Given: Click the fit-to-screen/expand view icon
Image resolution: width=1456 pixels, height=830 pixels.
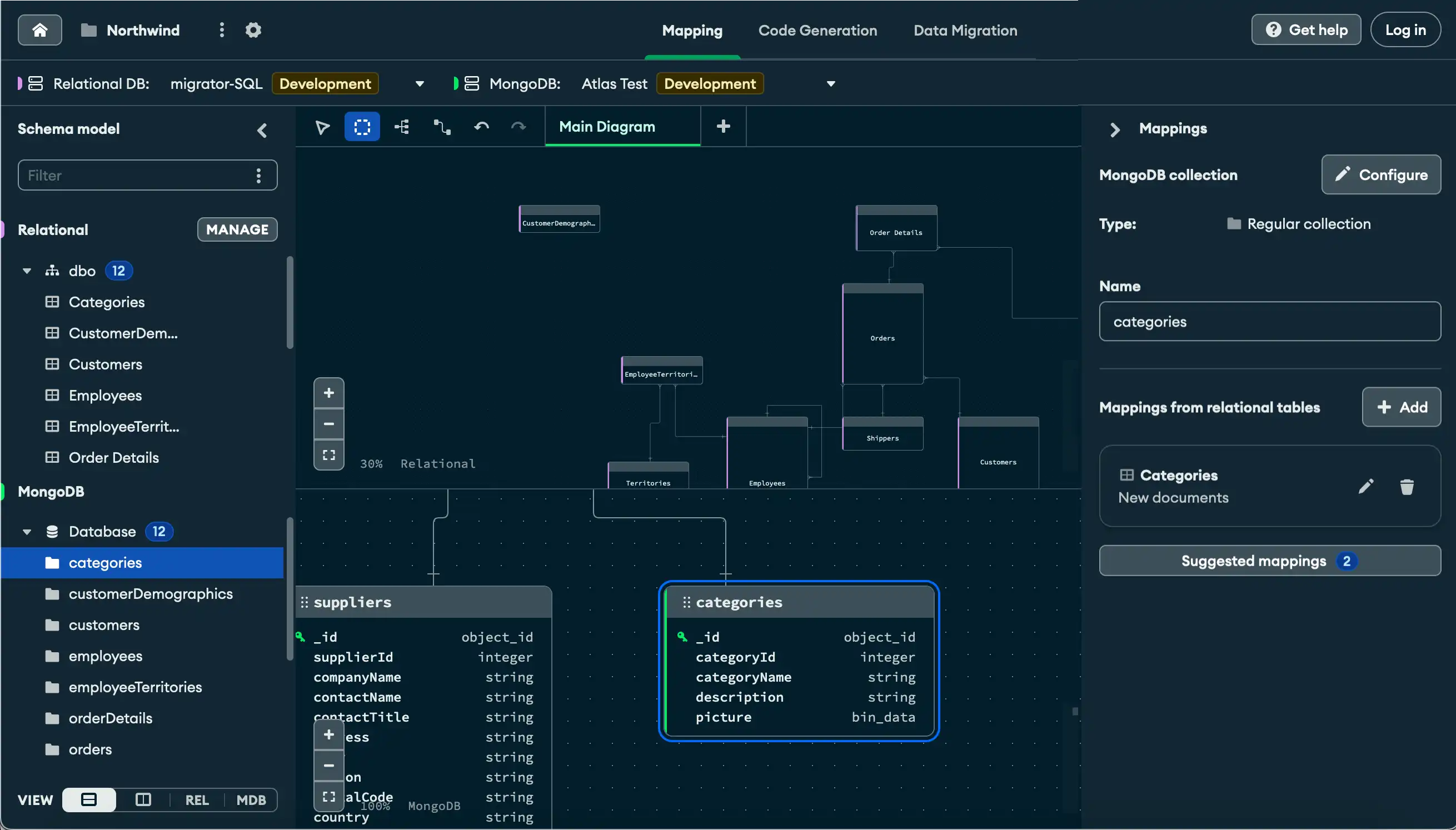Looking at the screenshot, I should [x=329, y=456].
